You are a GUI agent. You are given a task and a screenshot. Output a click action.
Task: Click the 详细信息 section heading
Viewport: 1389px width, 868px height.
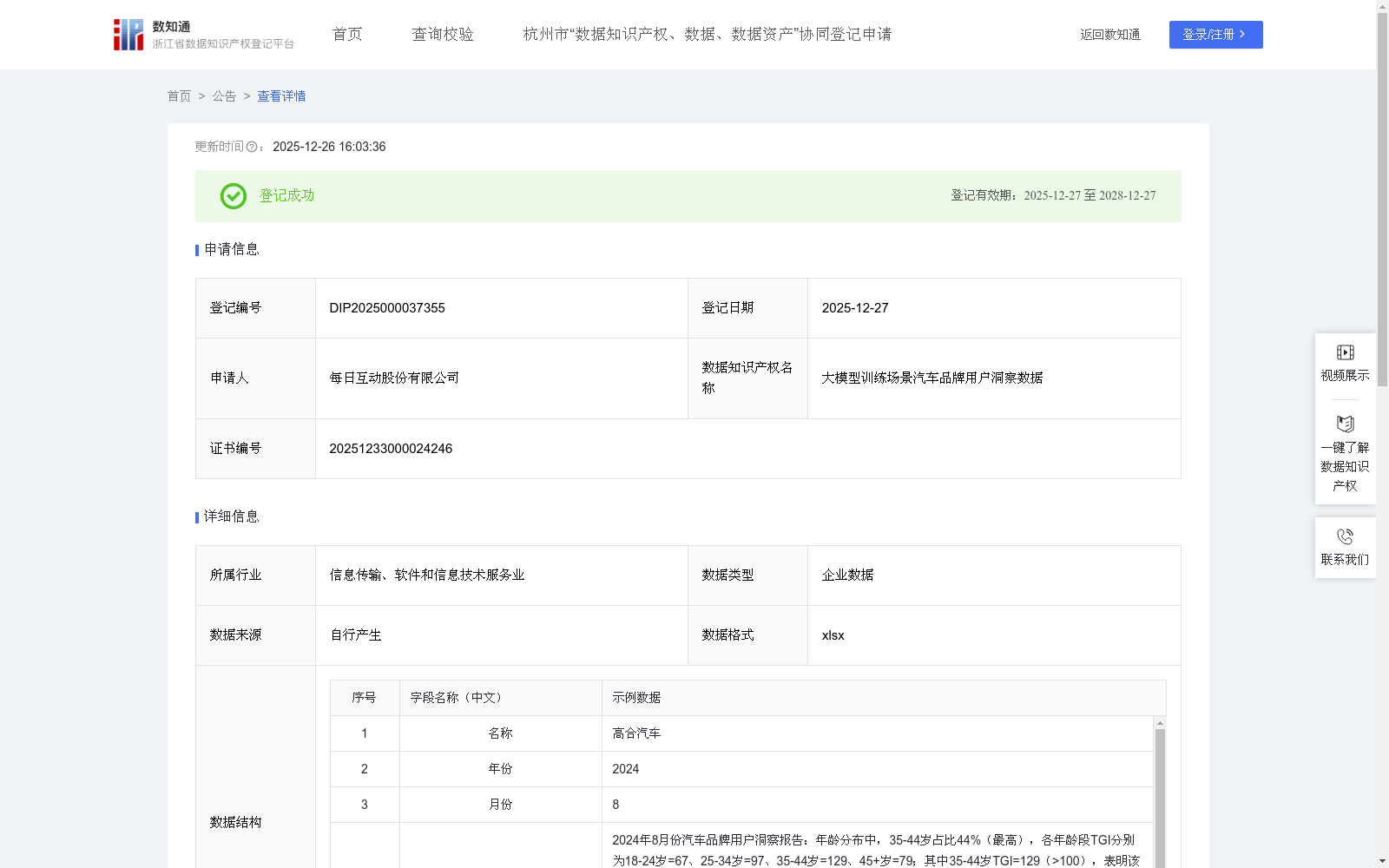tap(232, 517)
